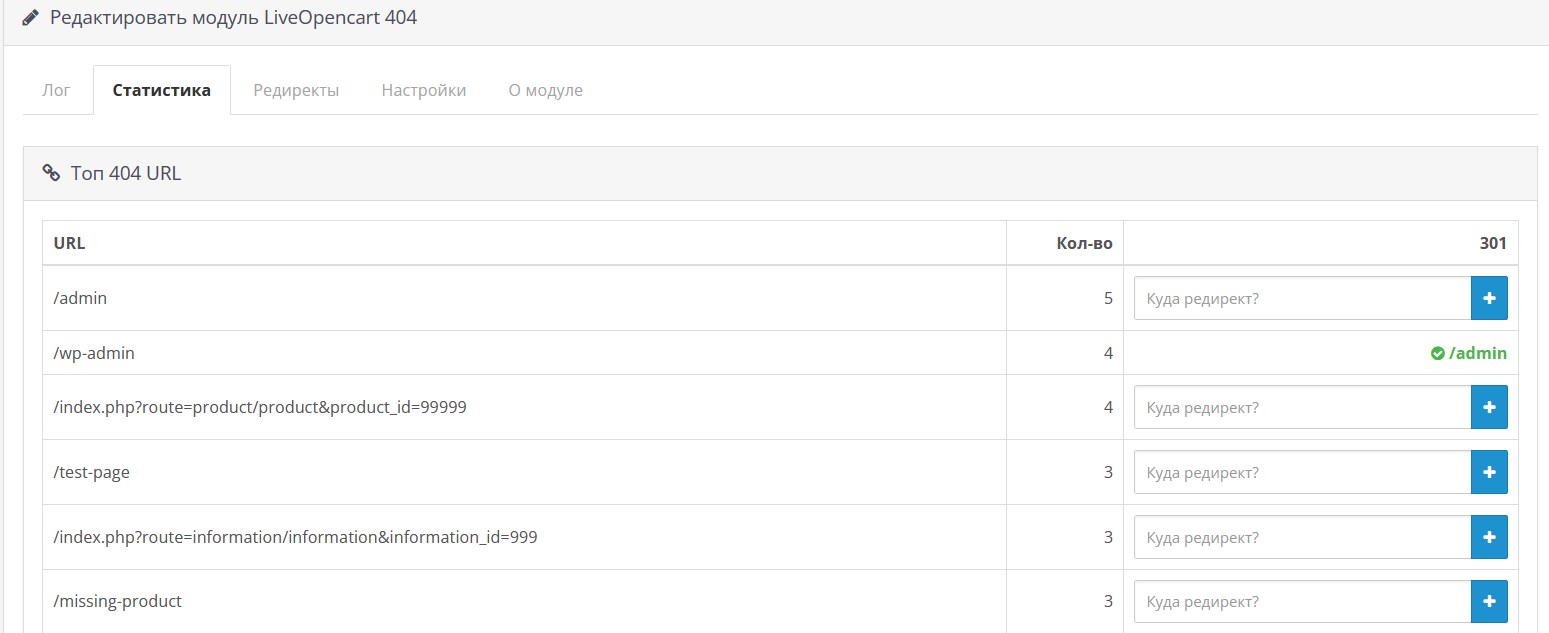Select the Статистика tab
1549x633 pixels.
pyautogui.click(x=162, y=90)
